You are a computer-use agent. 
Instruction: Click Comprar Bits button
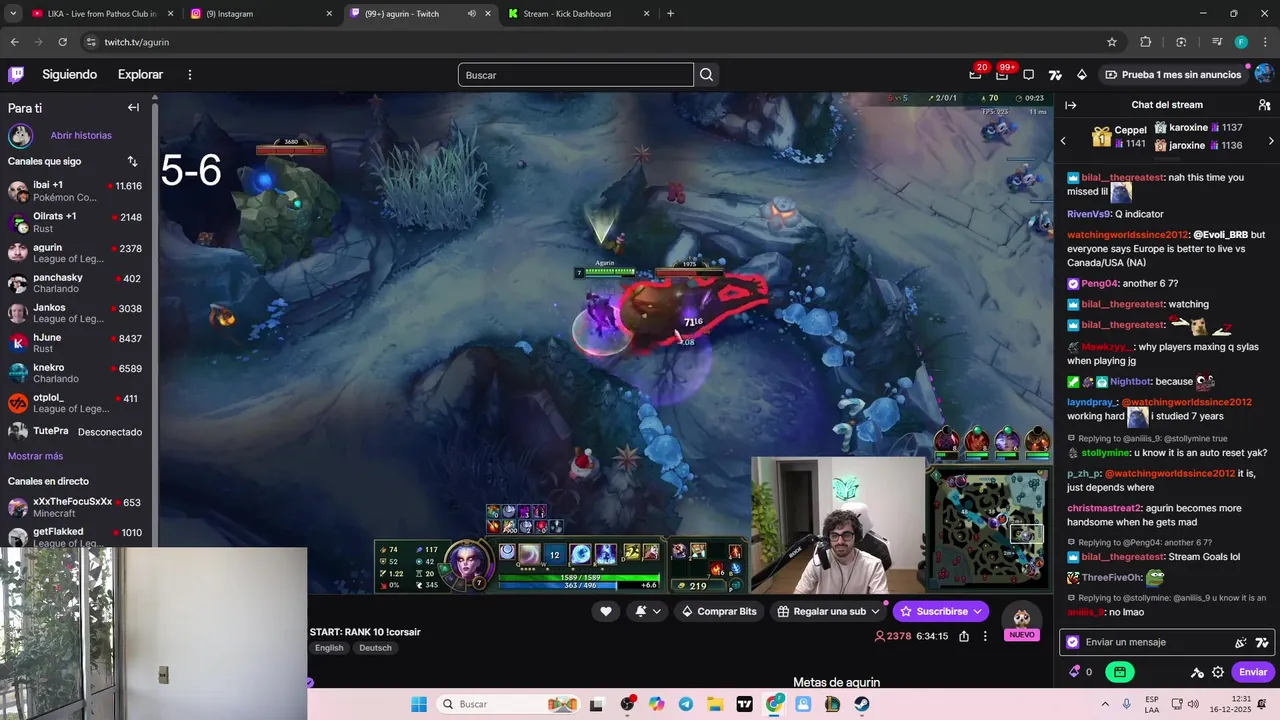pyautogui.click(x=718, y=611)
